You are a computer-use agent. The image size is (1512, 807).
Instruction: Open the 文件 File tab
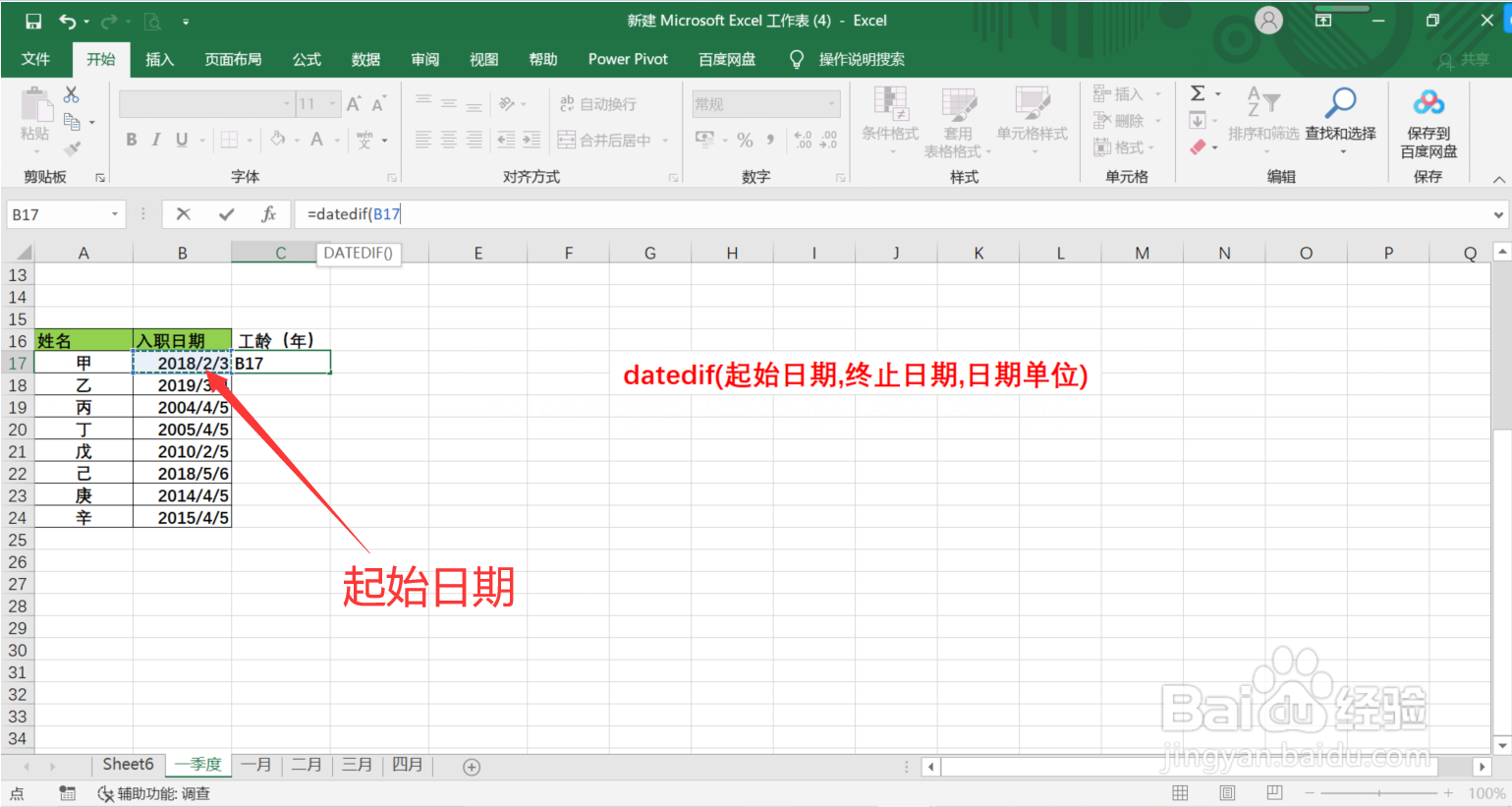35,59
